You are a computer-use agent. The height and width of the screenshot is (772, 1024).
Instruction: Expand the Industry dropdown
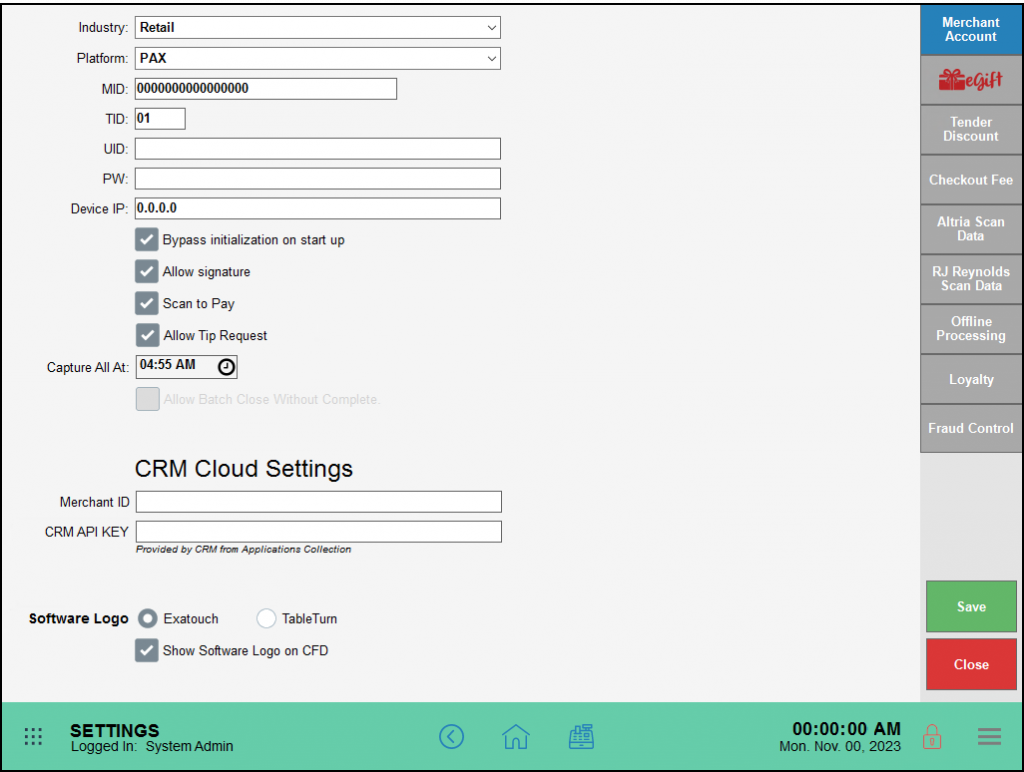point(318,28)
